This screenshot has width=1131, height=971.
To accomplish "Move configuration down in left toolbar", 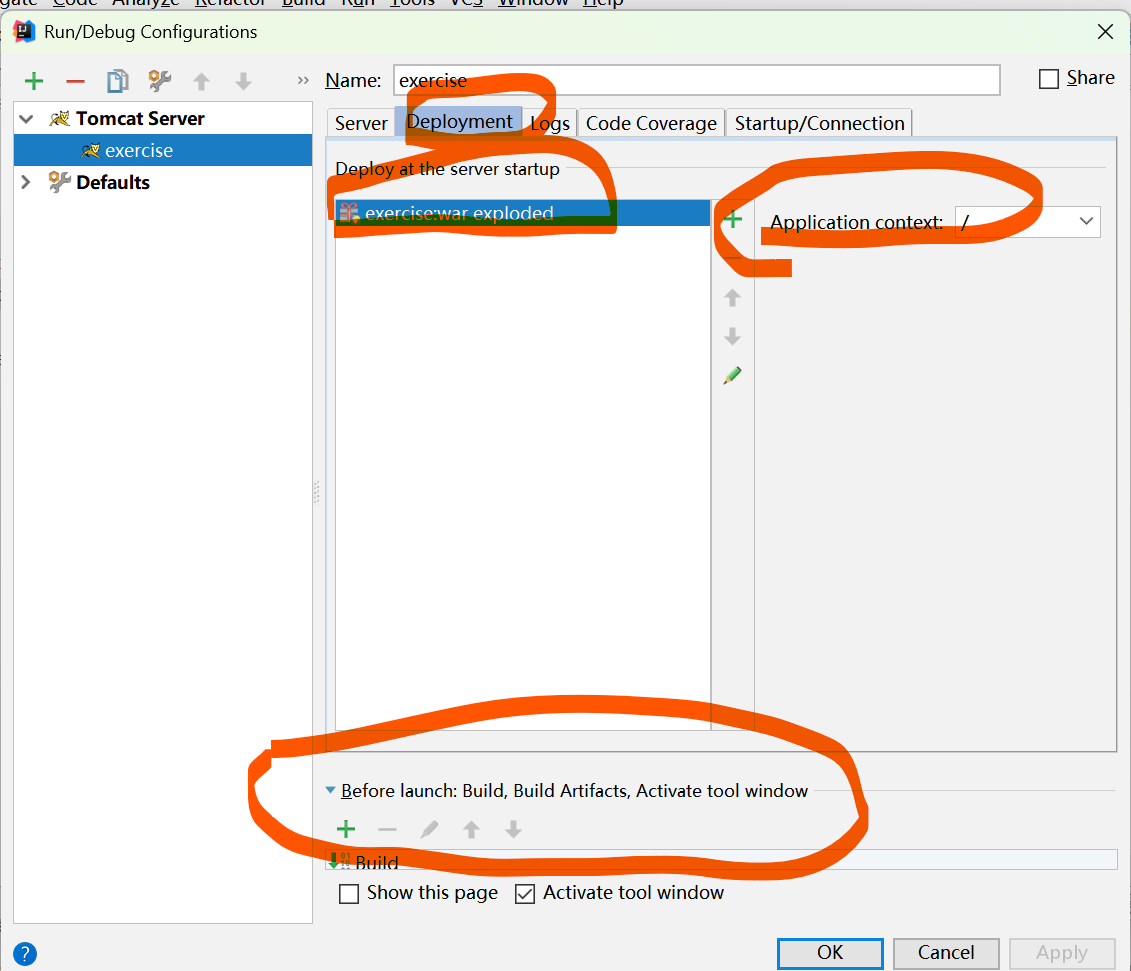I will coord(244,82).
